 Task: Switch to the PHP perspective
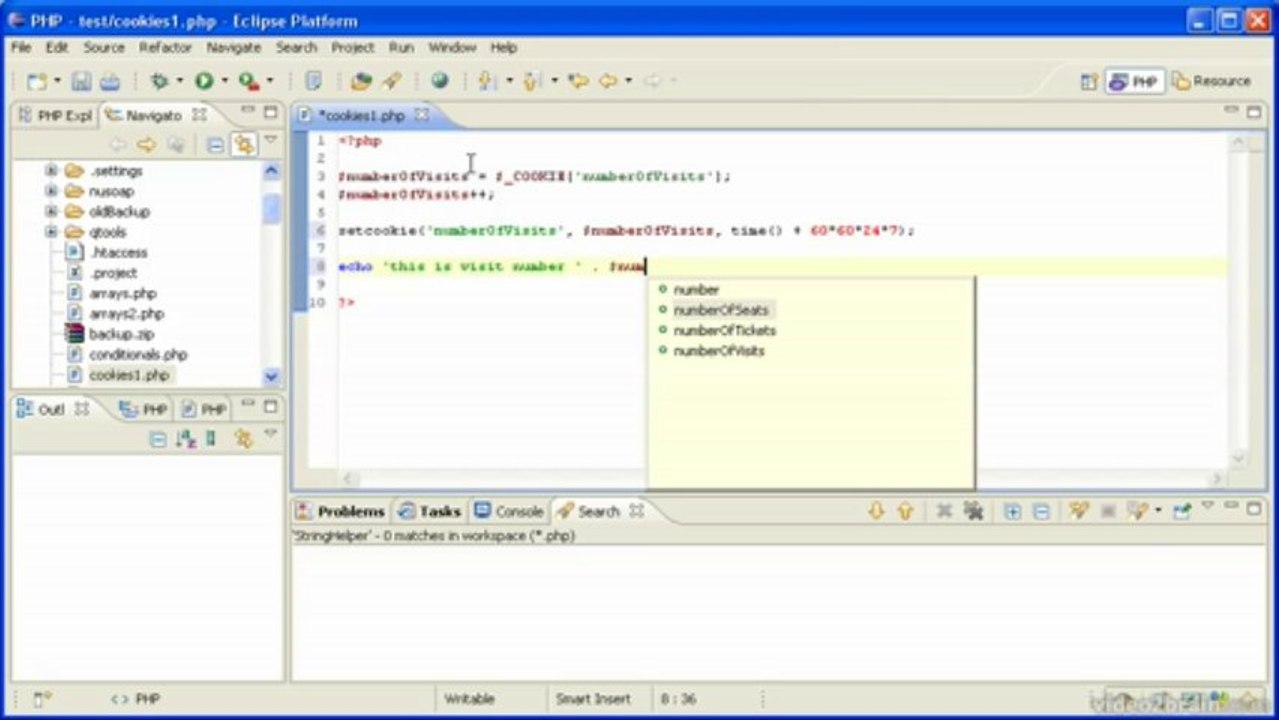click(1134, 82)
